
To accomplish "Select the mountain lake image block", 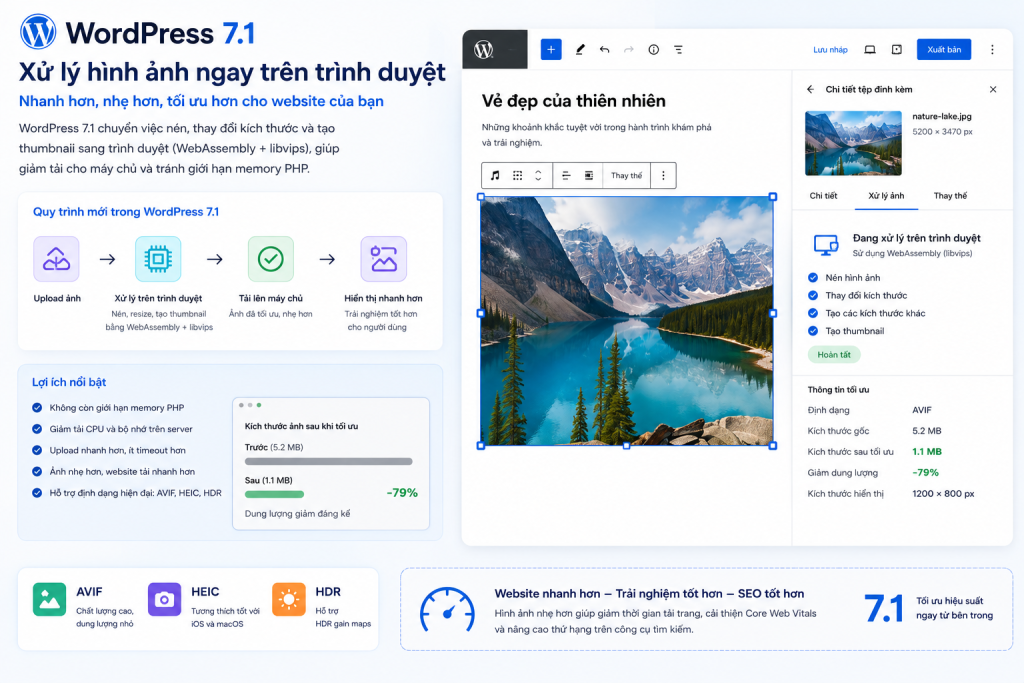I will tap(627, 321).
